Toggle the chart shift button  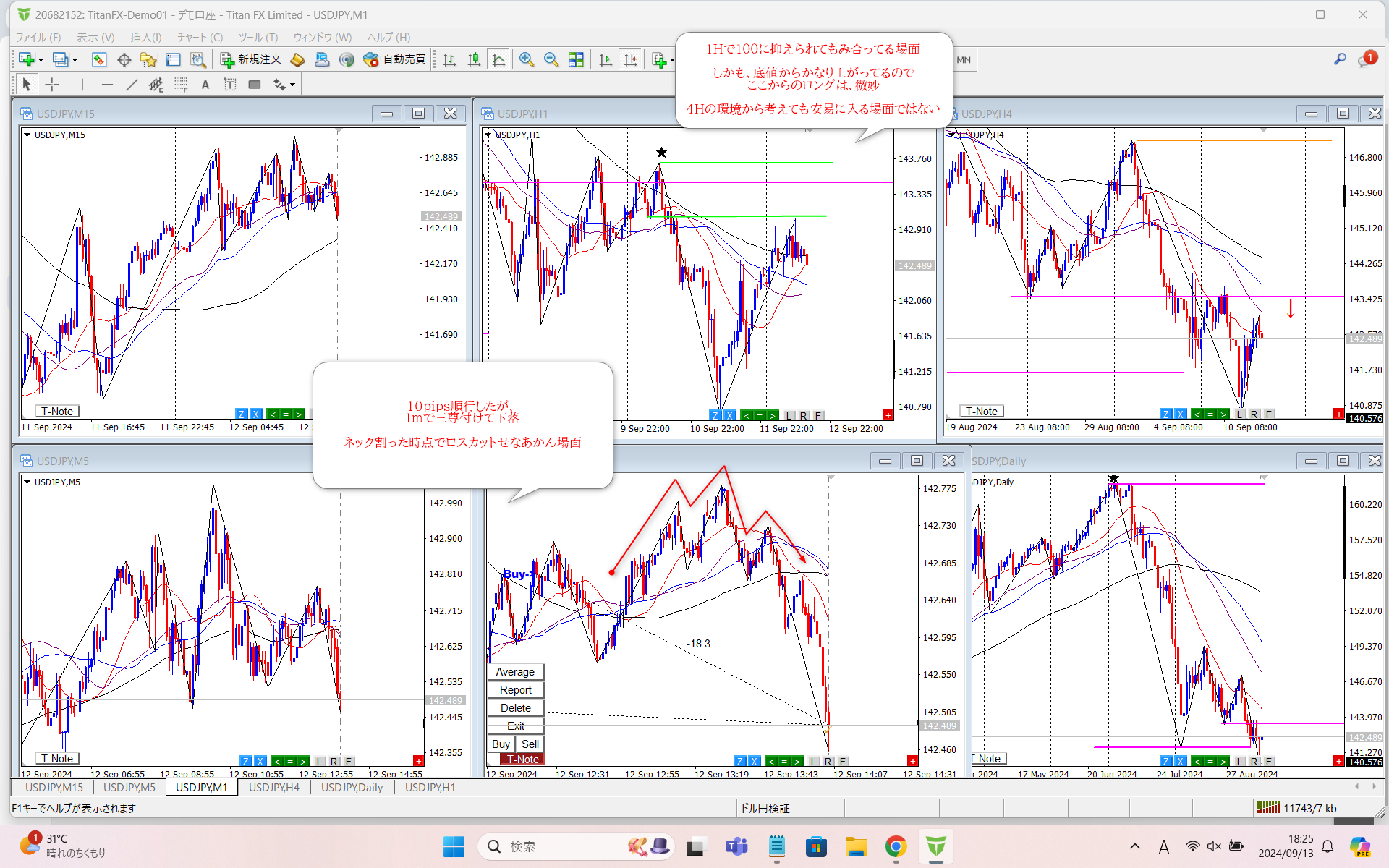tap(631, 59)
